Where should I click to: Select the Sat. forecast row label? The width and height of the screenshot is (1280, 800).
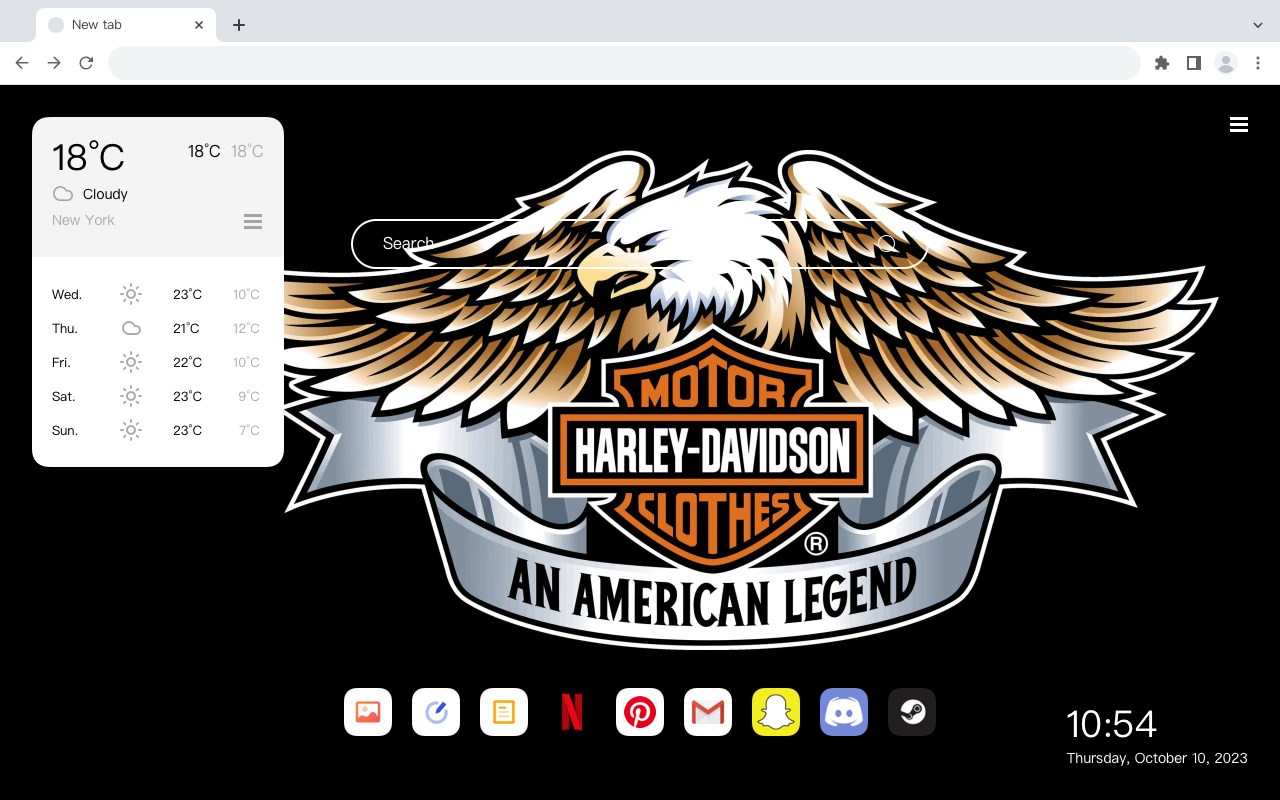point(64,396)
